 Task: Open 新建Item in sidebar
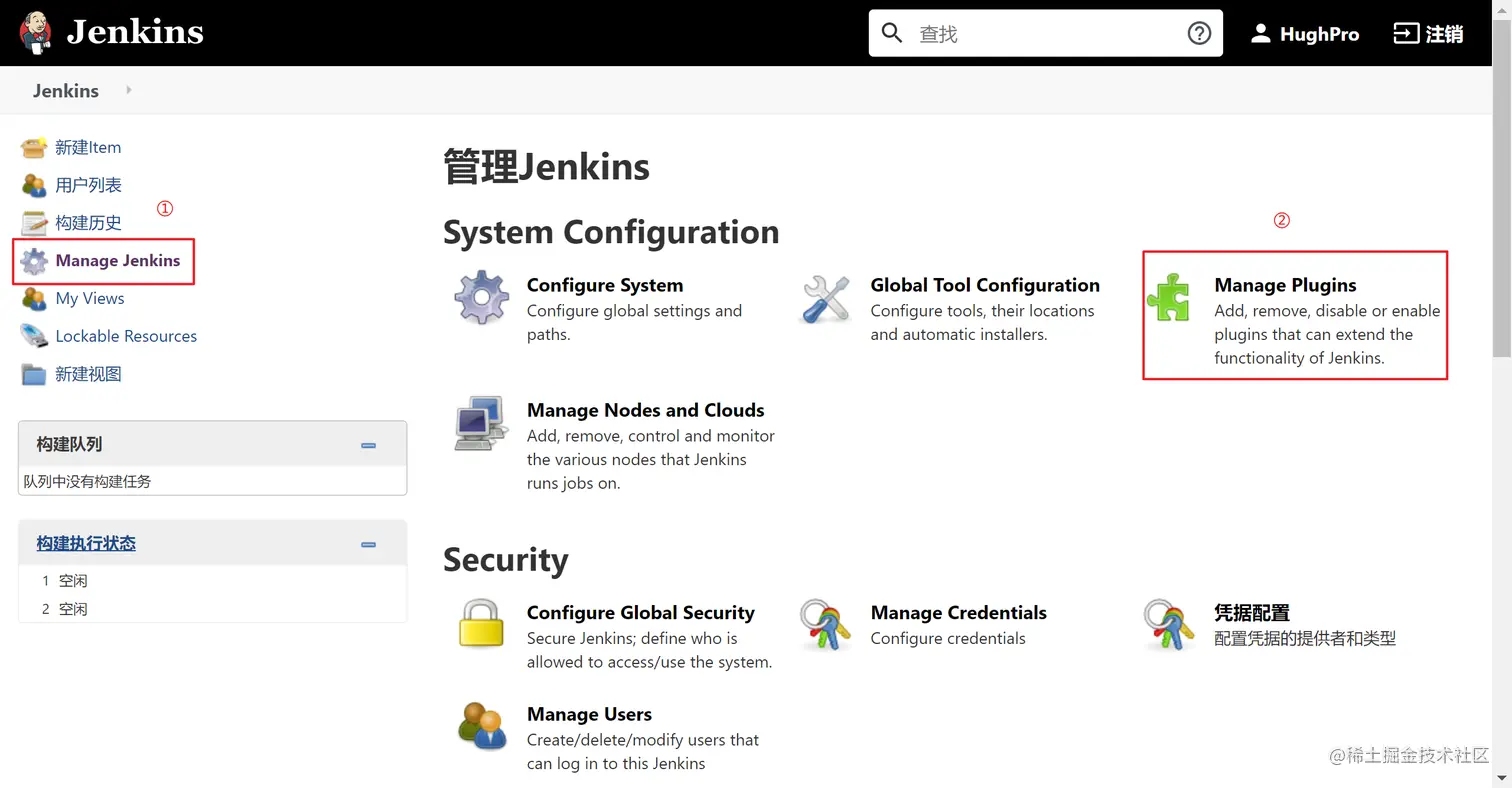click(x=88, y=147)
